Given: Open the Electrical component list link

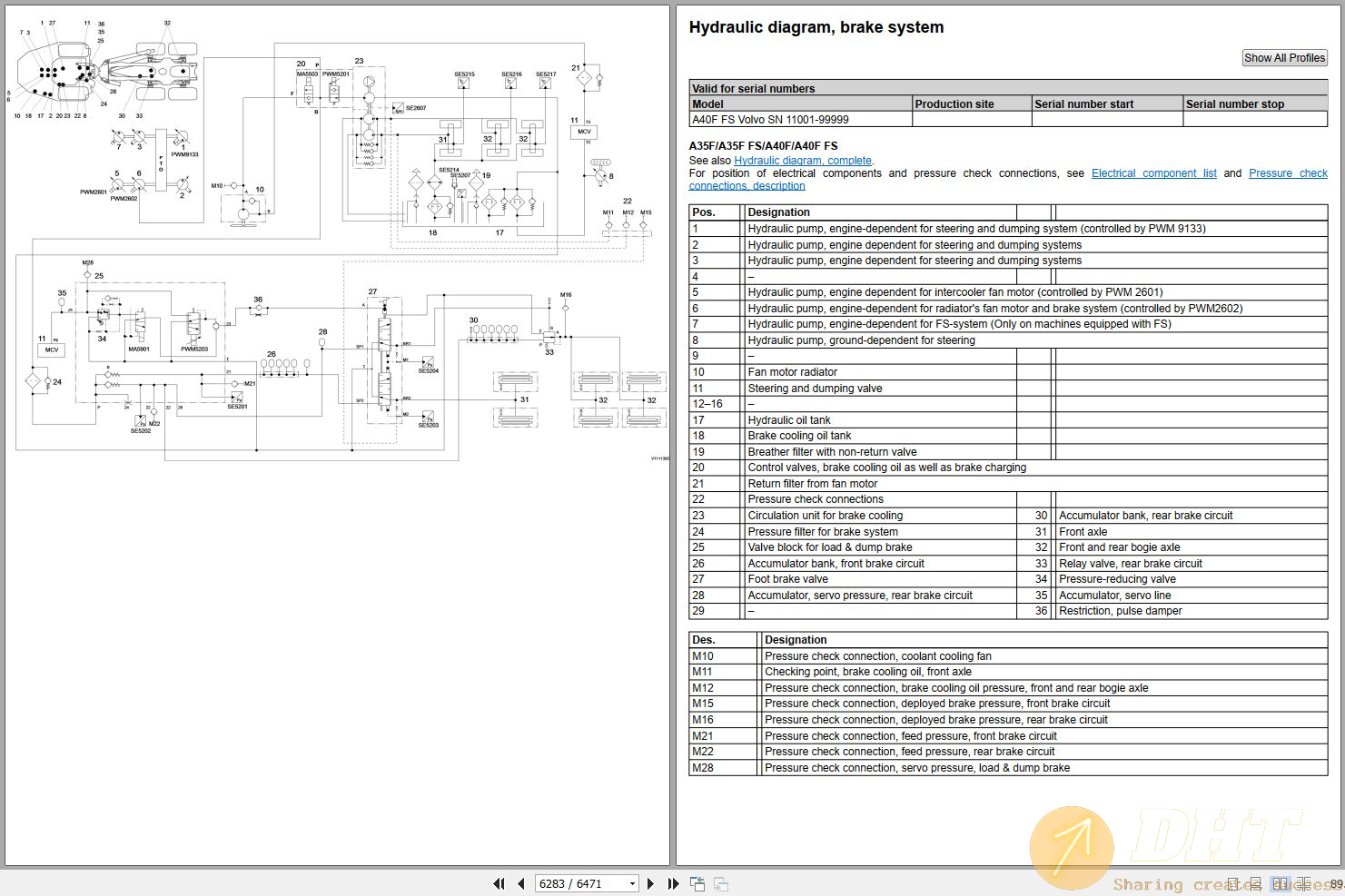Looking at the screenshot, I should click(x=1153, y=173).
